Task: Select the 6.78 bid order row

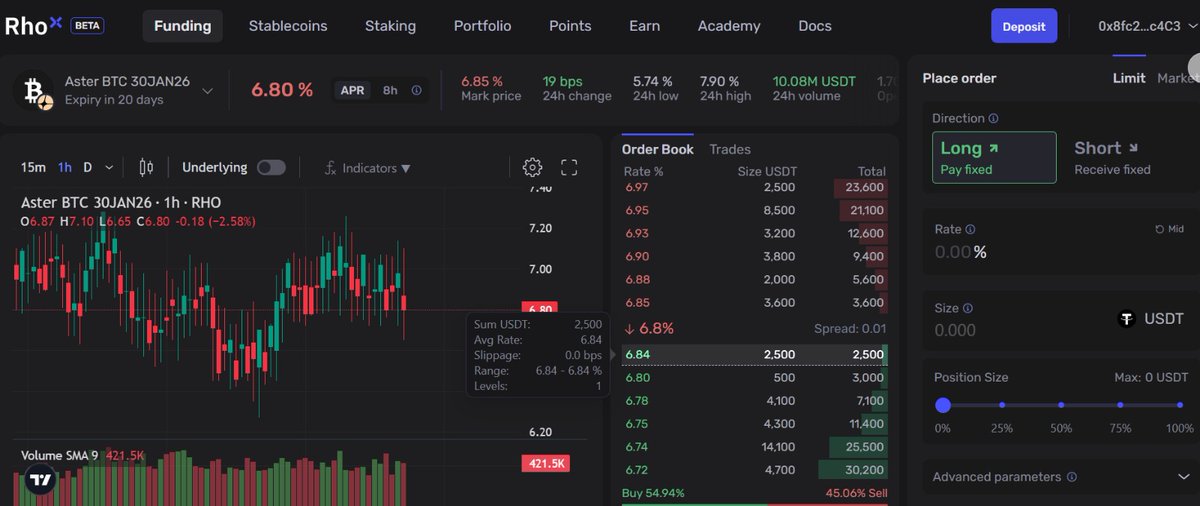Action: [755, 401]
